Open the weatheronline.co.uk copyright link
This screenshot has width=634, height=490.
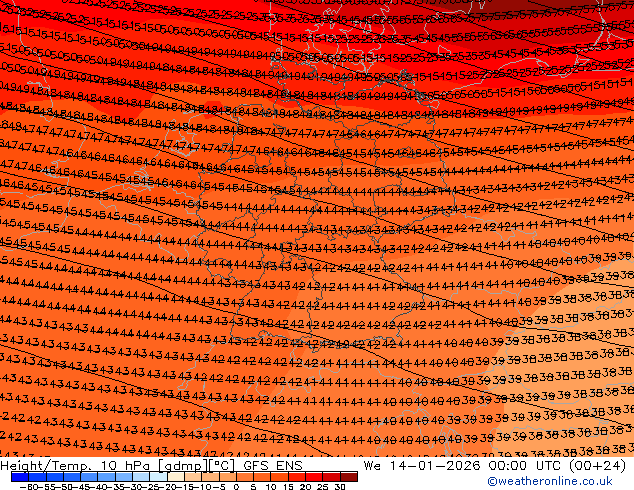point(550,481)
